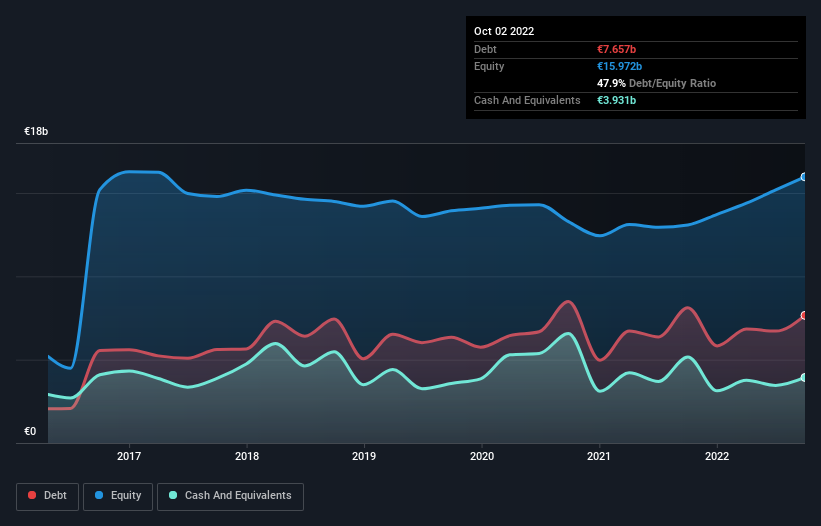
Task: Click the 2020 x-axis label
Action: [482, 456]
